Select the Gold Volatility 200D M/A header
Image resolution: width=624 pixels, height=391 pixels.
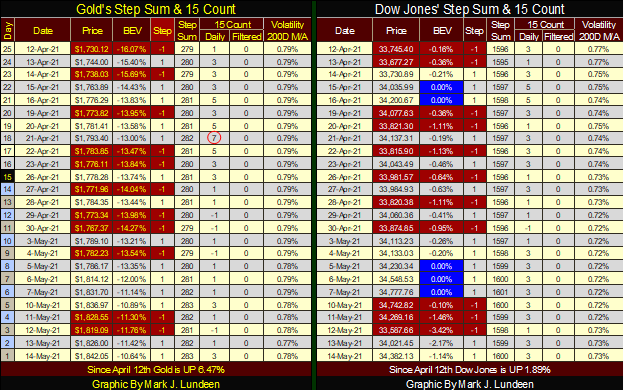pos(287,31)
